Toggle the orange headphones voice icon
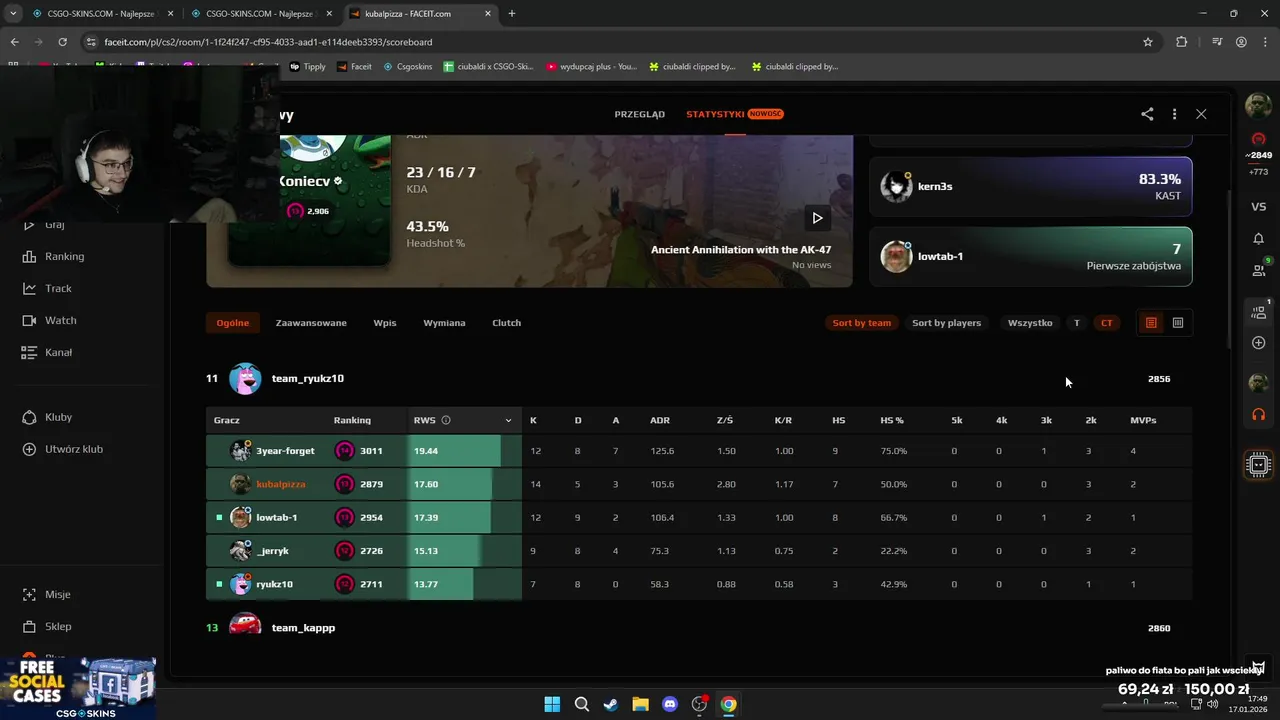This screenshot has width=1280, height=720. [1259, 414]
